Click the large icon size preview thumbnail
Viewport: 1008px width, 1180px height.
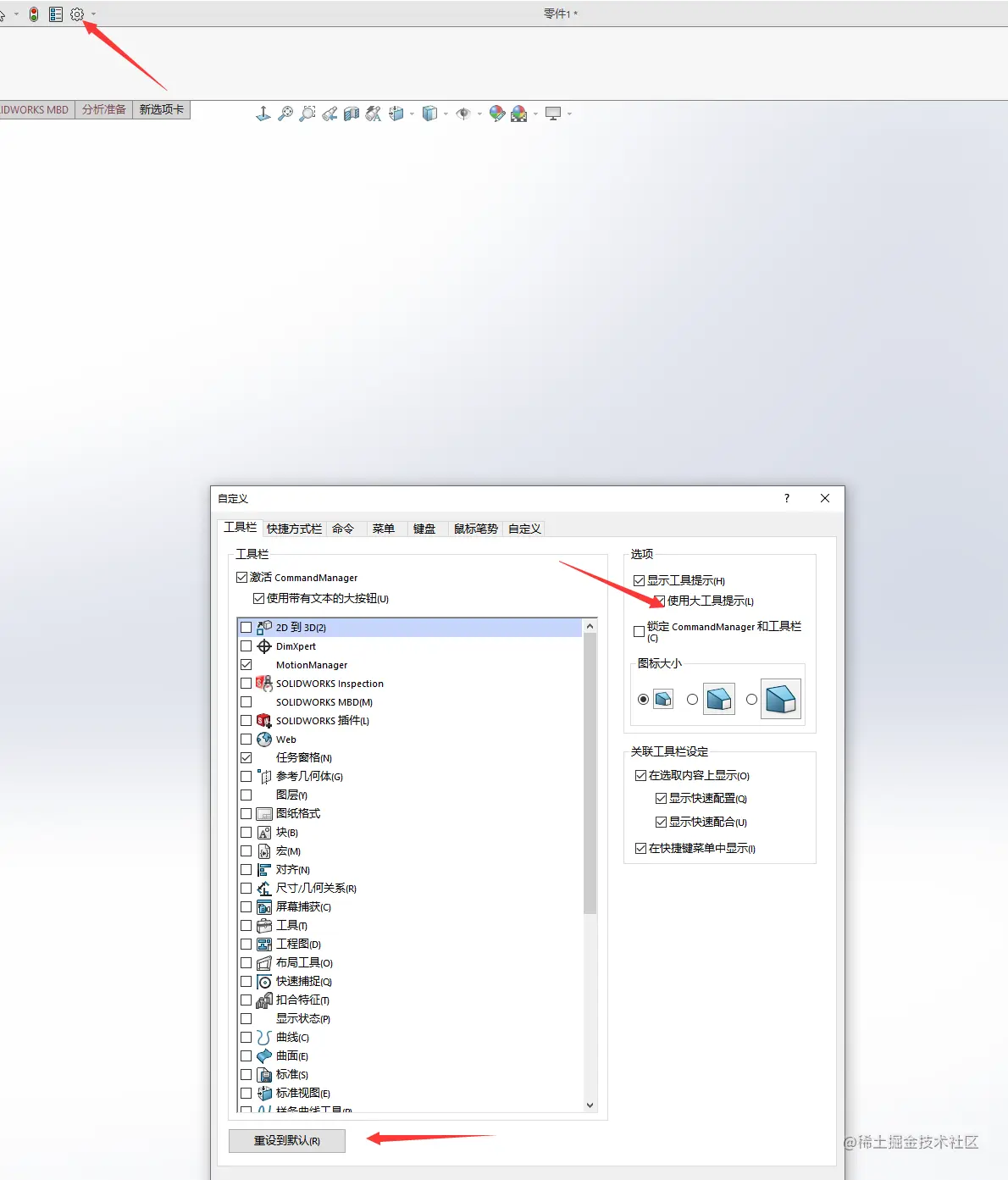click(781, 700)
